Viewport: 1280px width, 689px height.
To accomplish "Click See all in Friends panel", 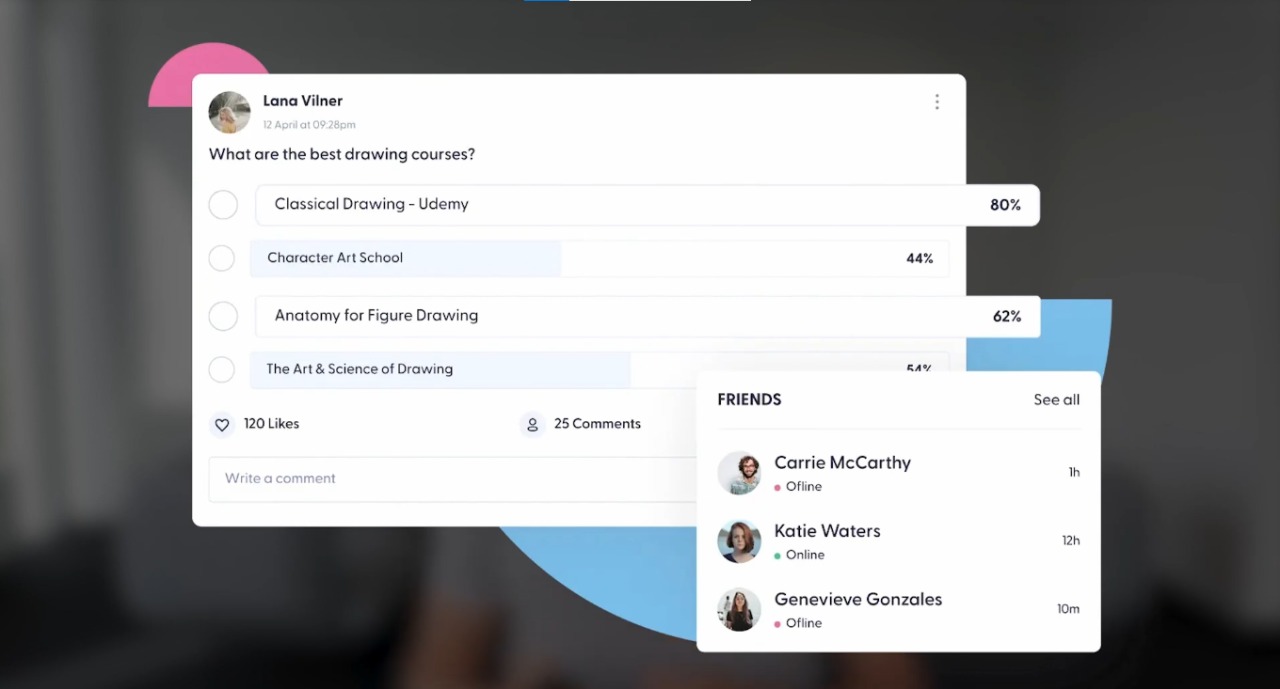I will pyautogui.click(x=1056, y=400).
